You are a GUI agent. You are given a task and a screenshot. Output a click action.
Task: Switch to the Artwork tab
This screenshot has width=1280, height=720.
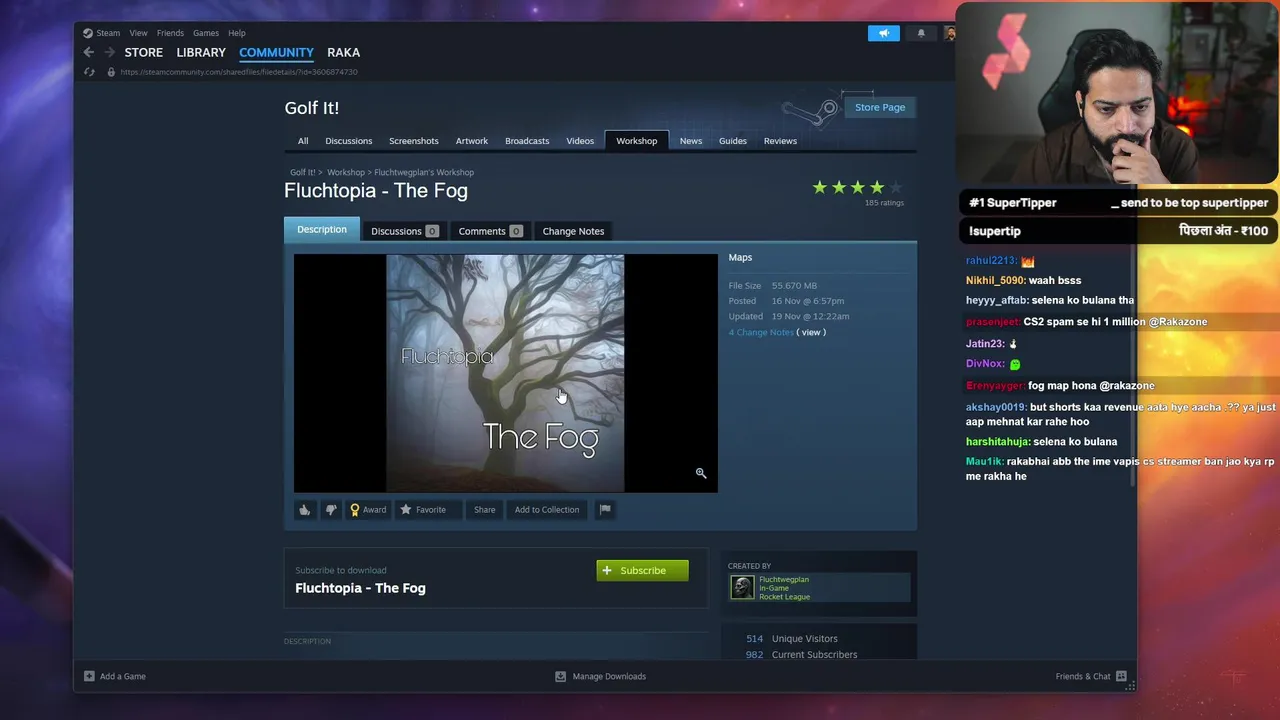coord(472,141)
